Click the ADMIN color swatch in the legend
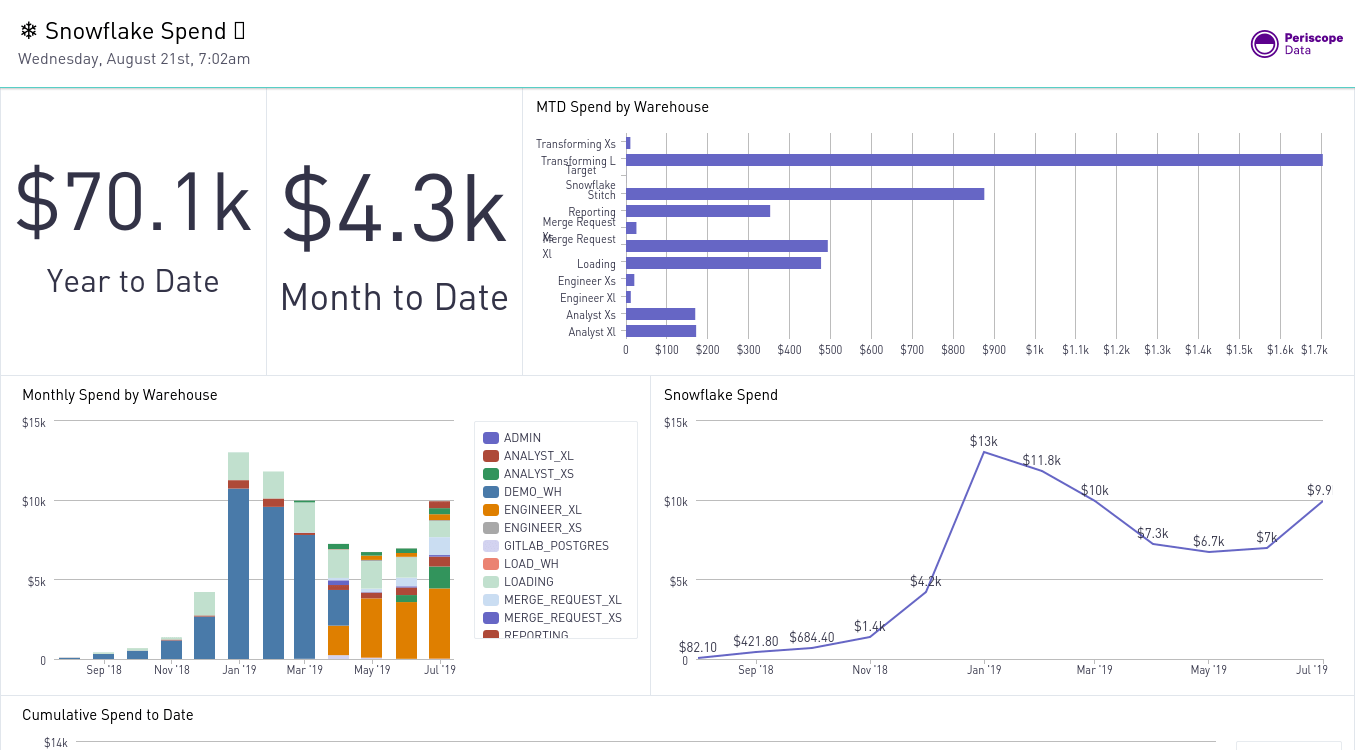 pos(489,437)
